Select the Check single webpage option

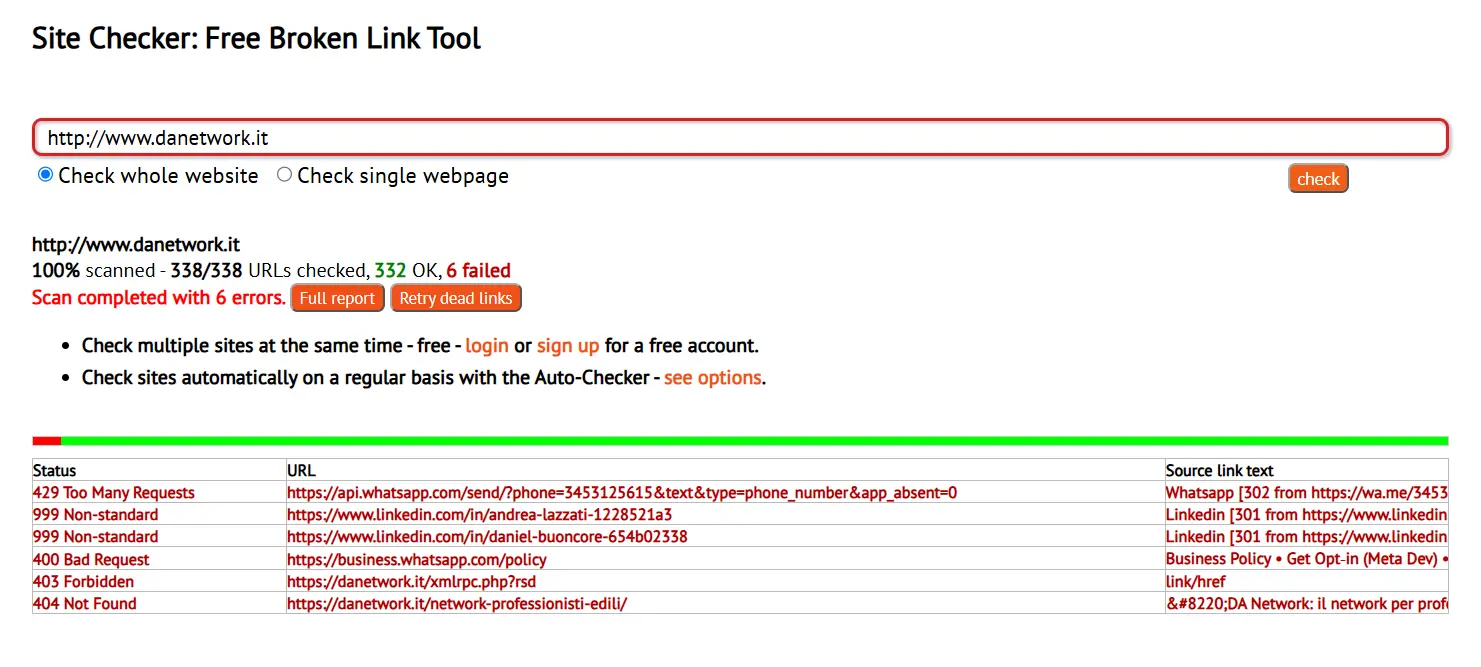[284, 175]
